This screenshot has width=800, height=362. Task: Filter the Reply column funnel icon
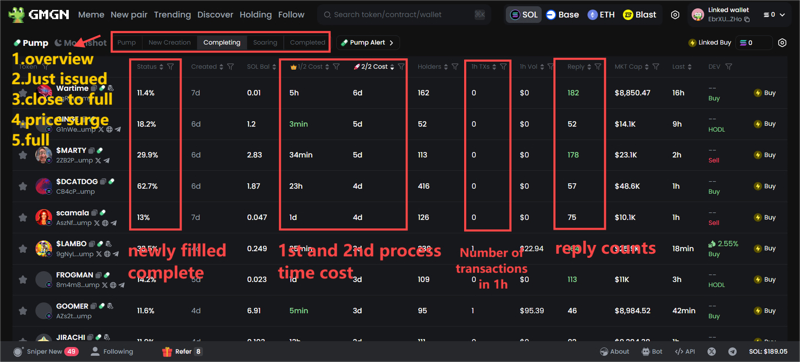[598, 66]
